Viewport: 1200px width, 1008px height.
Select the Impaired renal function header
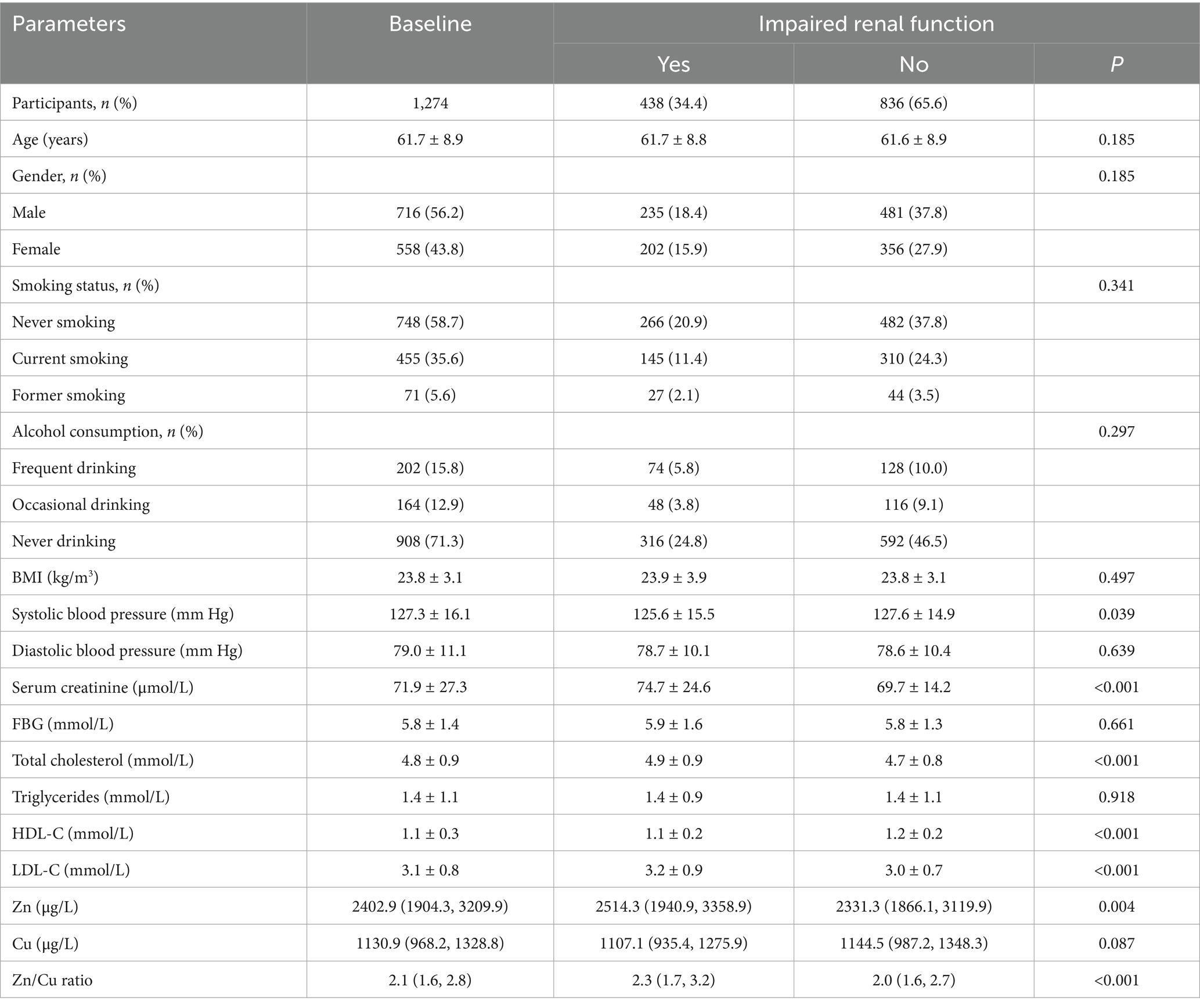876,24
